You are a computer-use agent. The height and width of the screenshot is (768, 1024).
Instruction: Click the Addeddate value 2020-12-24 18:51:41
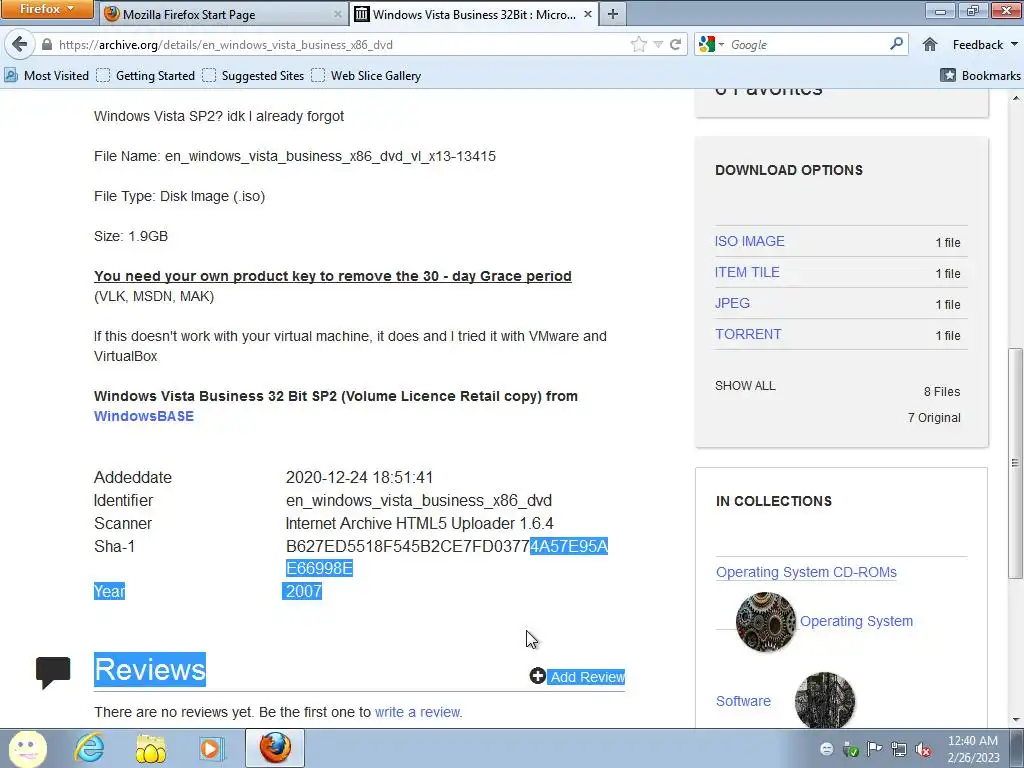tap(359, 477)
